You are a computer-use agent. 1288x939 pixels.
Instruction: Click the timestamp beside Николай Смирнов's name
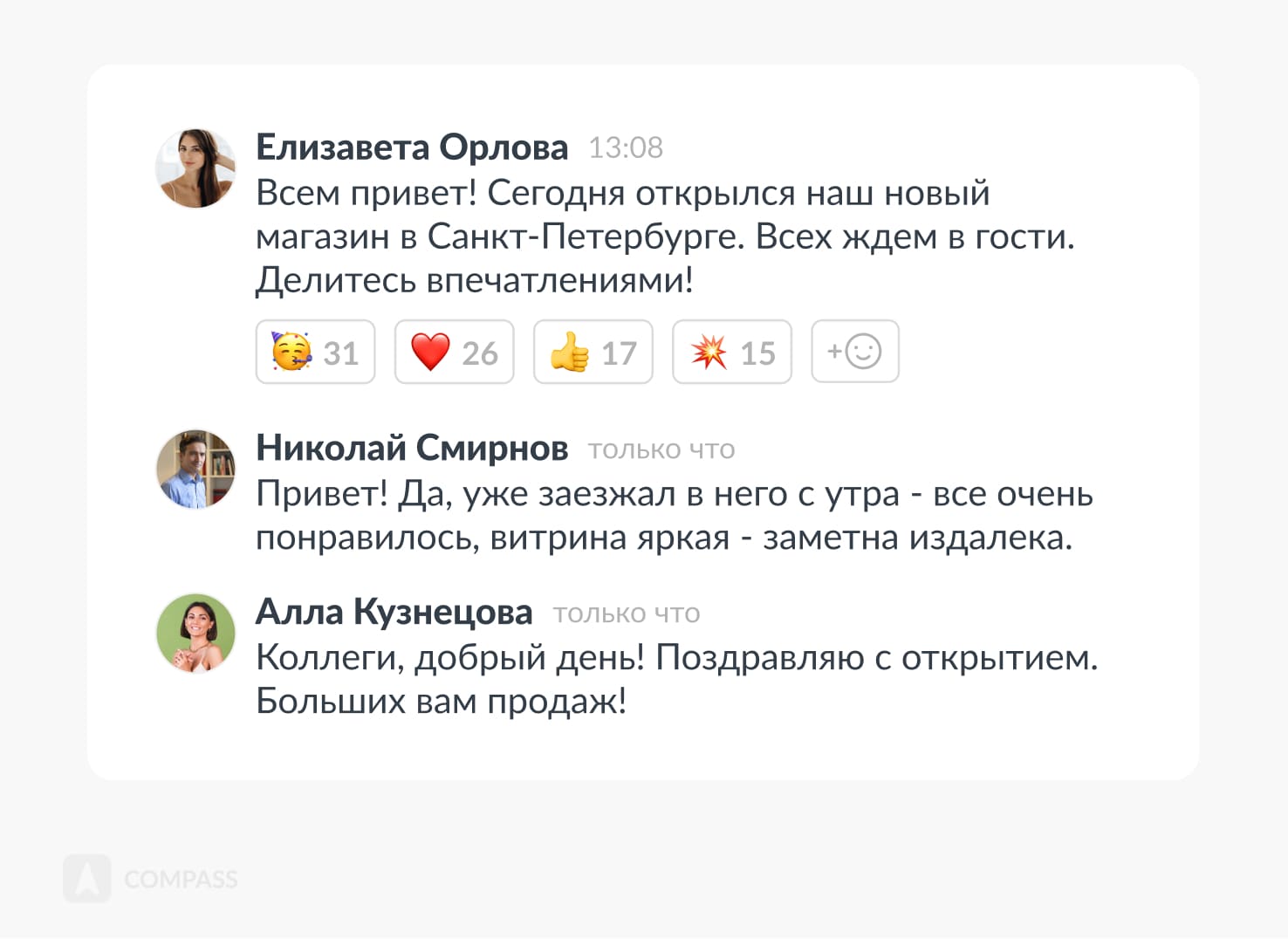661,450
